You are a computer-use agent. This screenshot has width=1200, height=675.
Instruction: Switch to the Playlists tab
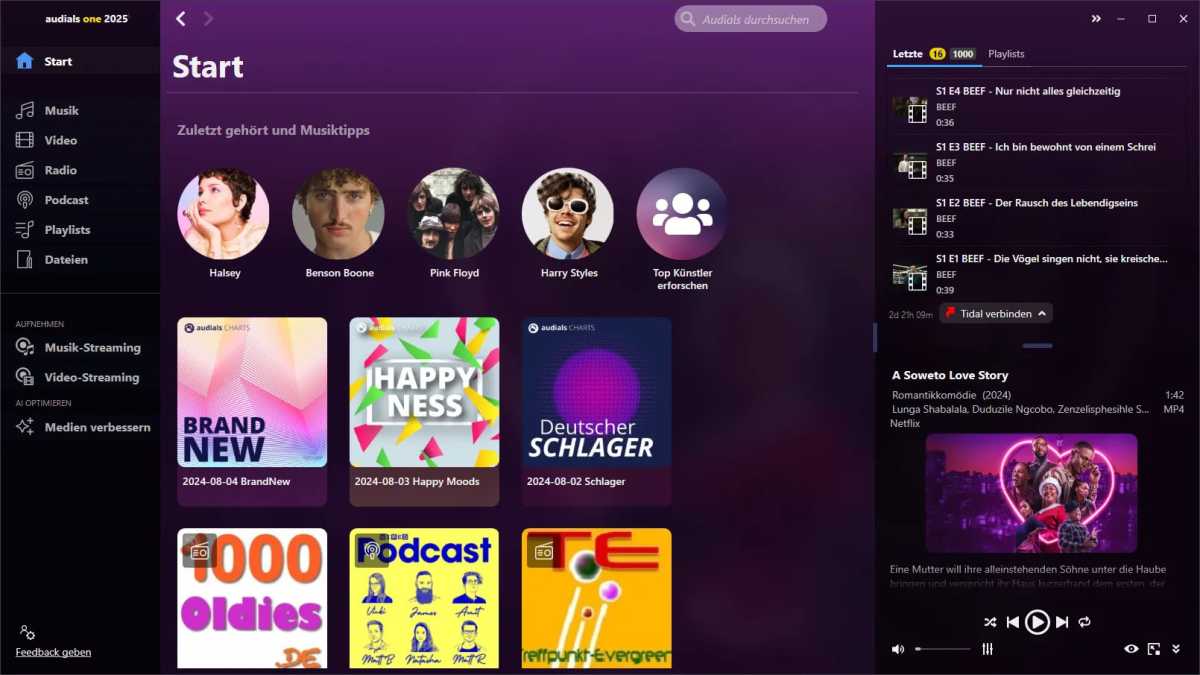1006,54
